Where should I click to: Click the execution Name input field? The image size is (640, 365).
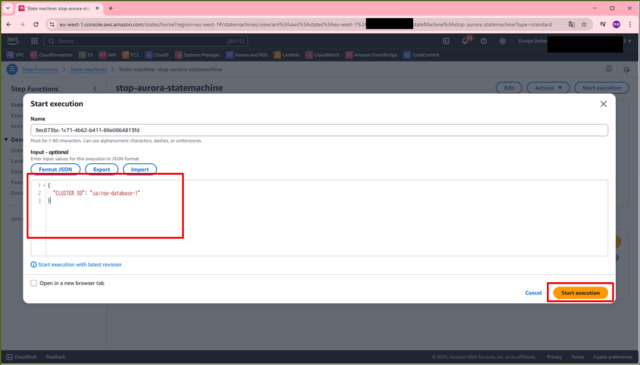click(319, 130)
